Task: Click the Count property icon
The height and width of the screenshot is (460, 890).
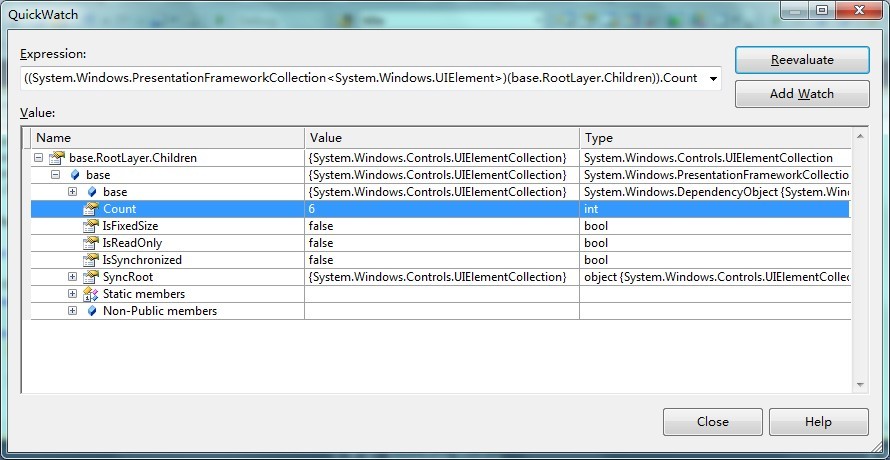Action: coord(91,209)
